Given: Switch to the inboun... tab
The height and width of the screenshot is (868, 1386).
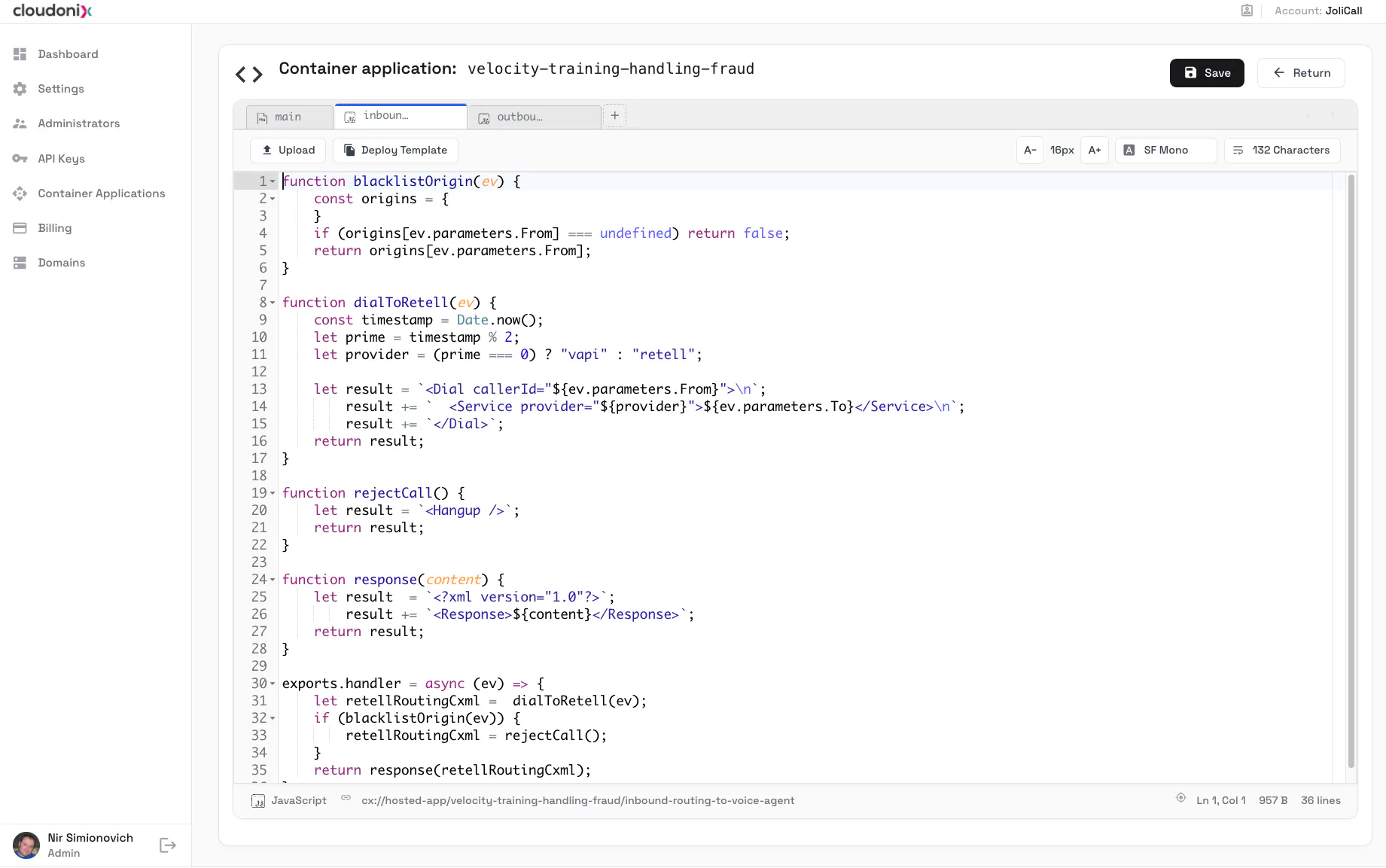Looking at the screenshot, I should pyautogui.click(x=401, y=116).
